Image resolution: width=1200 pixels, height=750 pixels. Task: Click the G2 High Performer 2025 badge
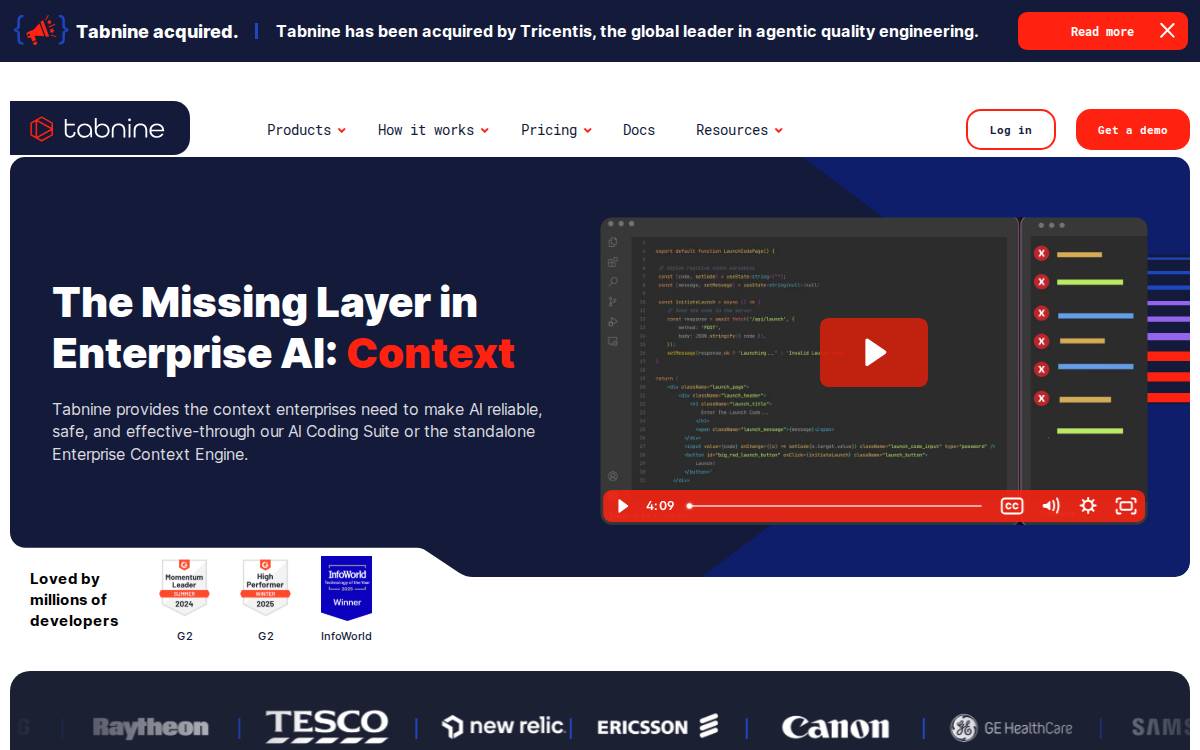(x=265, y=587)
